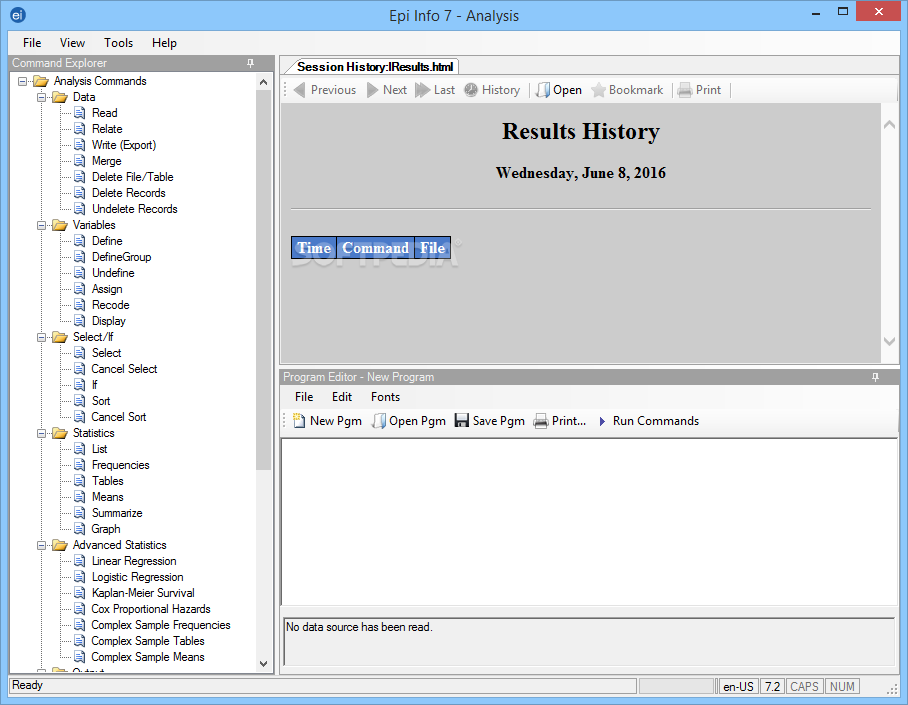Click the Logistic Regression document icon
The height and width of the screenshot is (705, 908).
(x=80, y=577)
